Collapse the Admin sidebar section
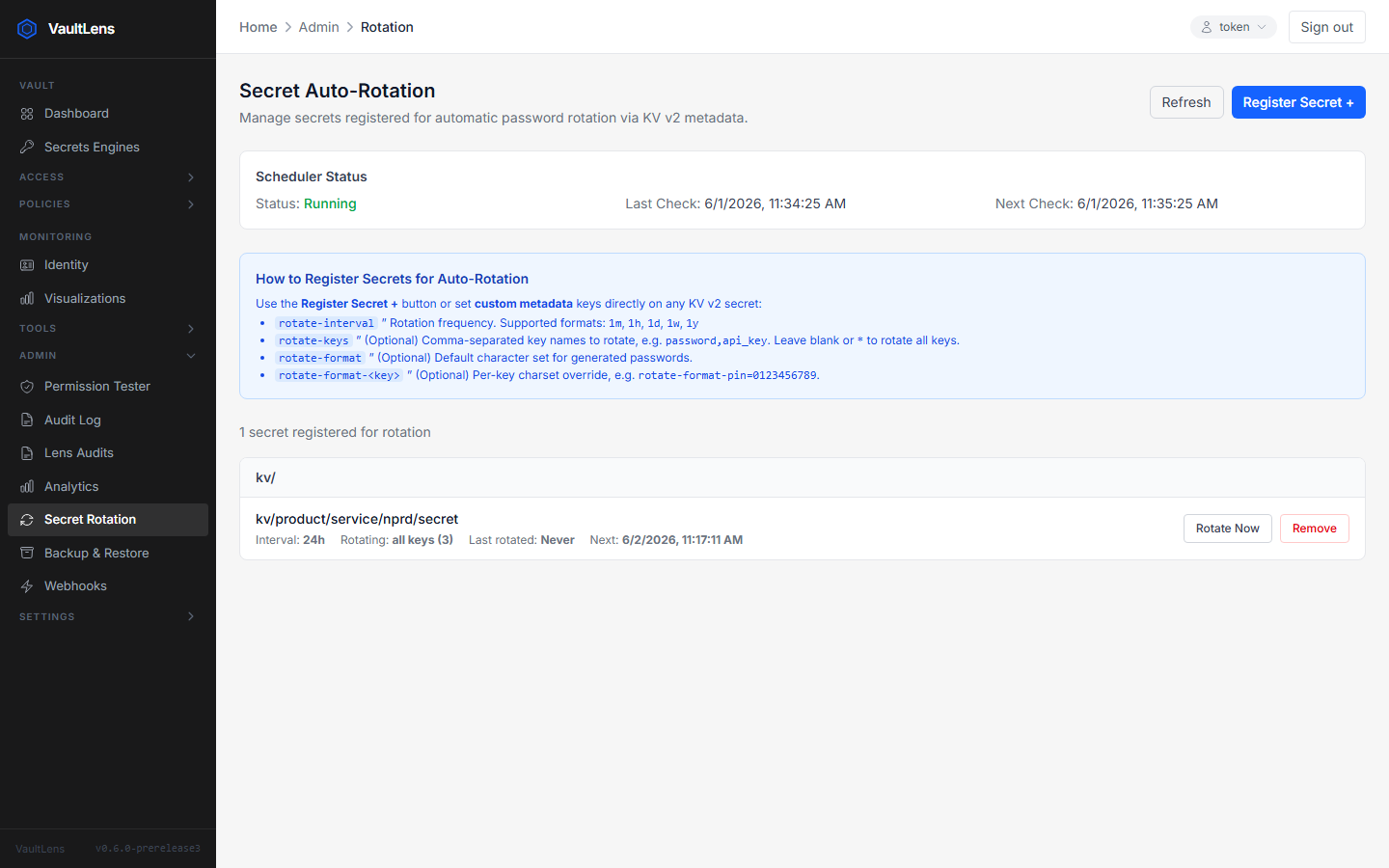 [x=108, y=356]
